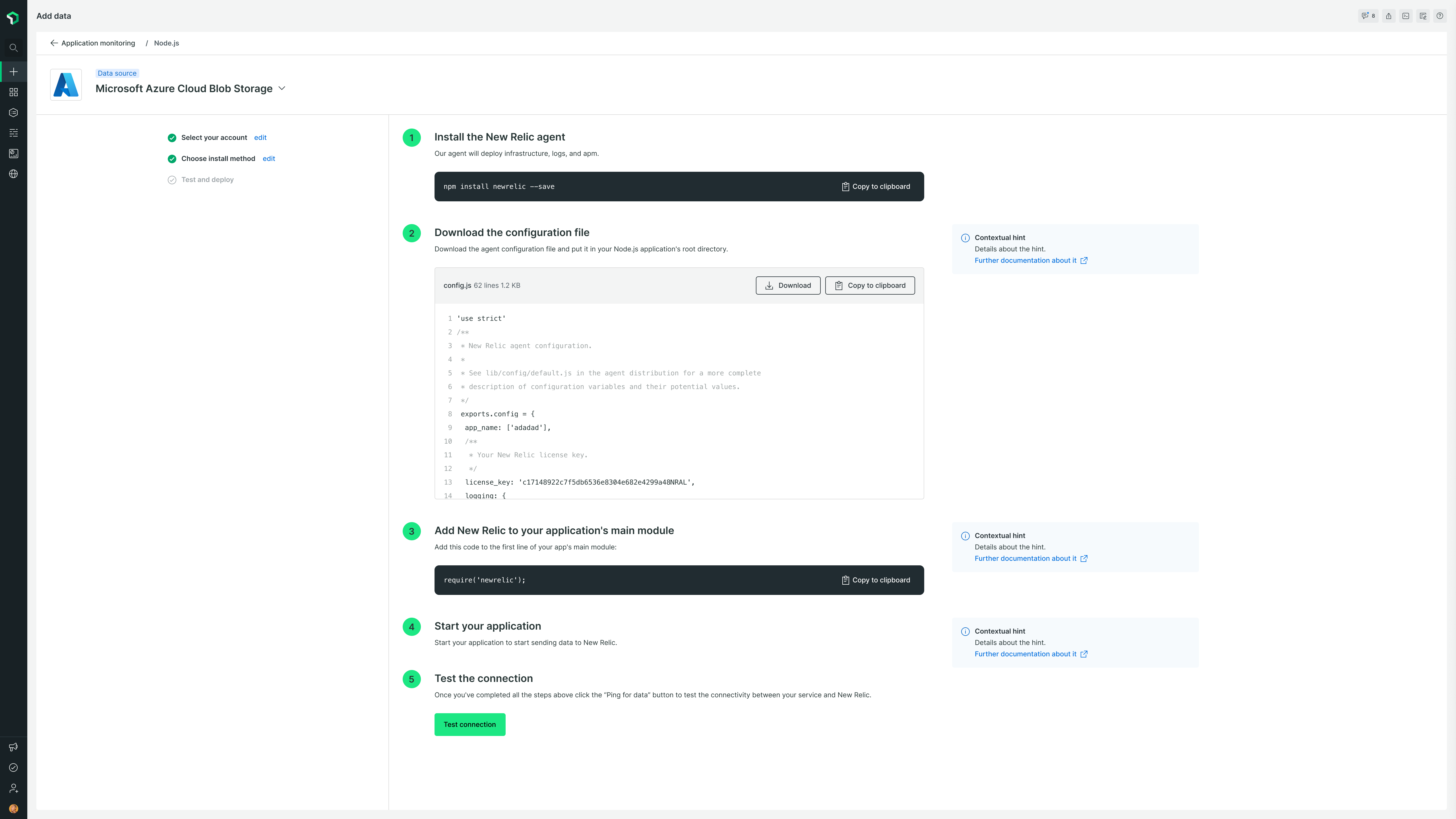The width and height of the screenshot is (1456, 819).
Task: Open the hexagon entities list icon
Action: pyautogui.click(x=14, y=113)
